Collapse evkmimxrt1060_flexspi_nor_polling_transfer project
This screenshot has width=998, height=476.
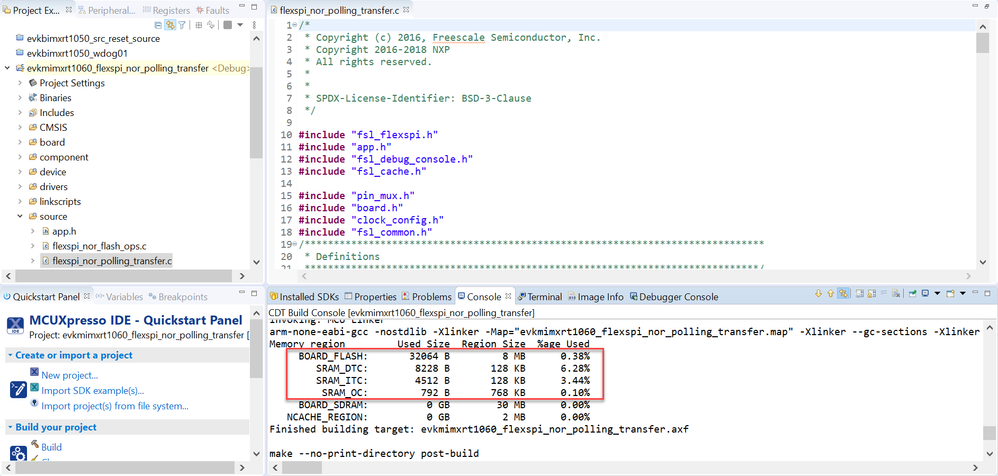pos(7,68)
